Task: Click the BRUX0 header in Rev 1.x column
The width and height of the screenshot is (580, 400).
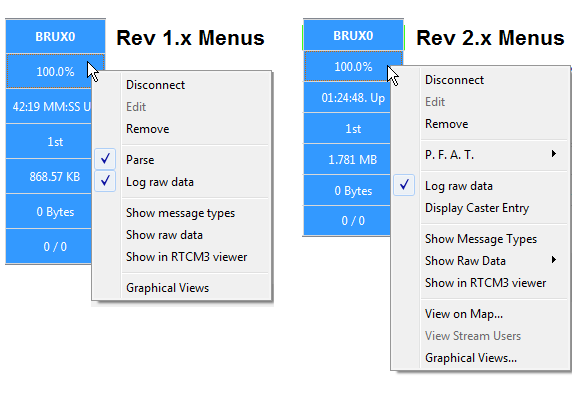Action: click(55, 37)
